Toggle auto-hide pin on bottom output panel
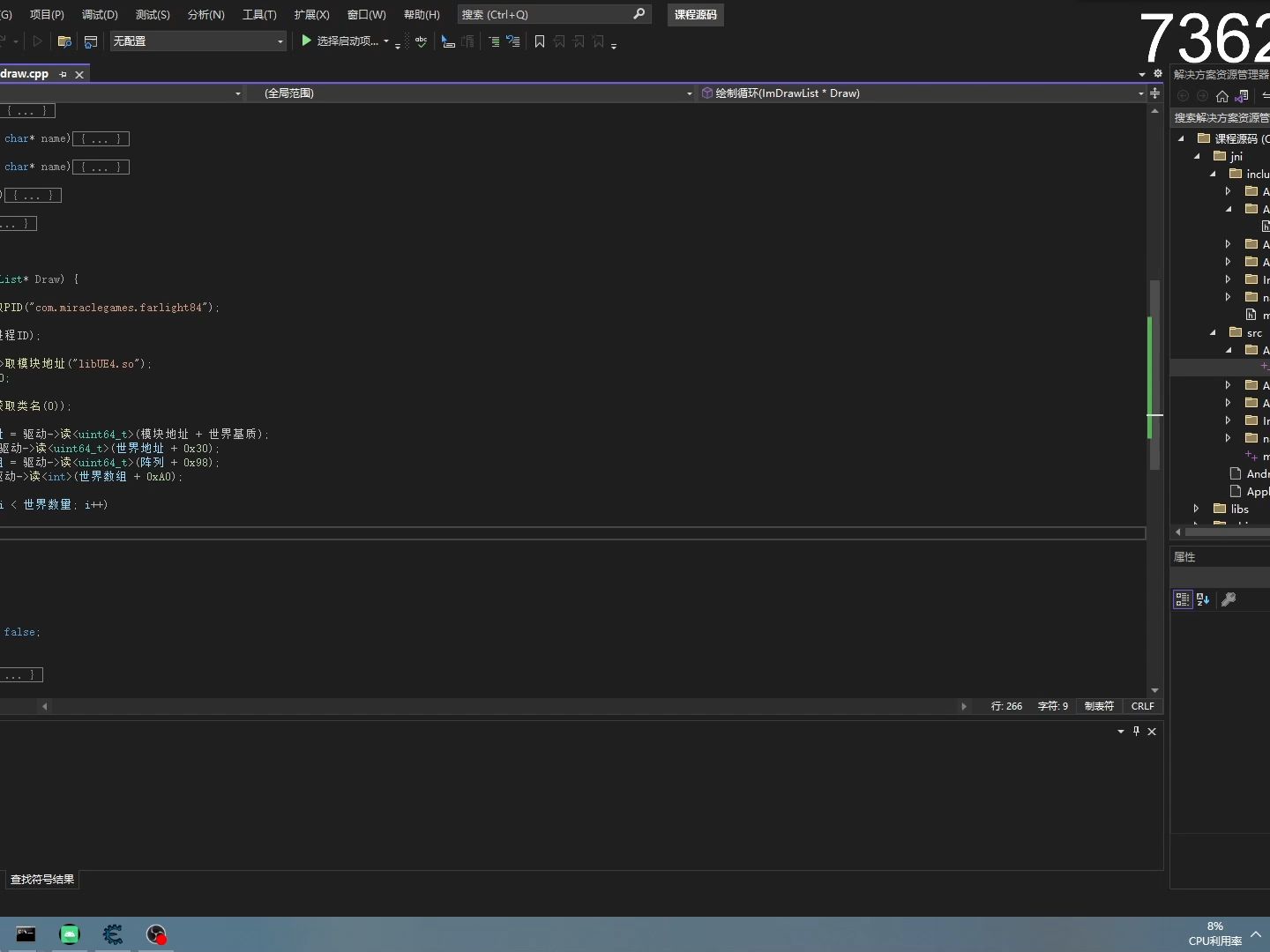1270x952 pixels. point(1136,731)
